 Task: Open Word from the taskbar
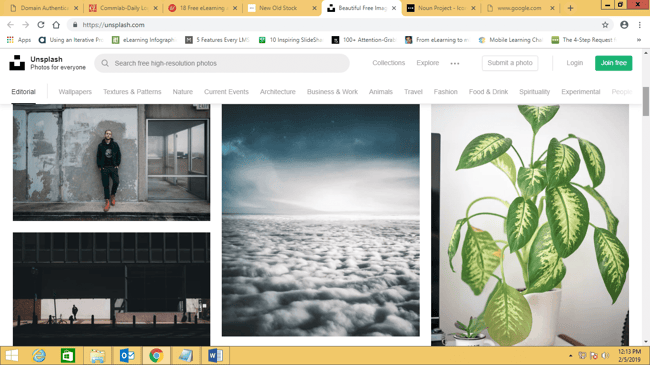[215, 355]
